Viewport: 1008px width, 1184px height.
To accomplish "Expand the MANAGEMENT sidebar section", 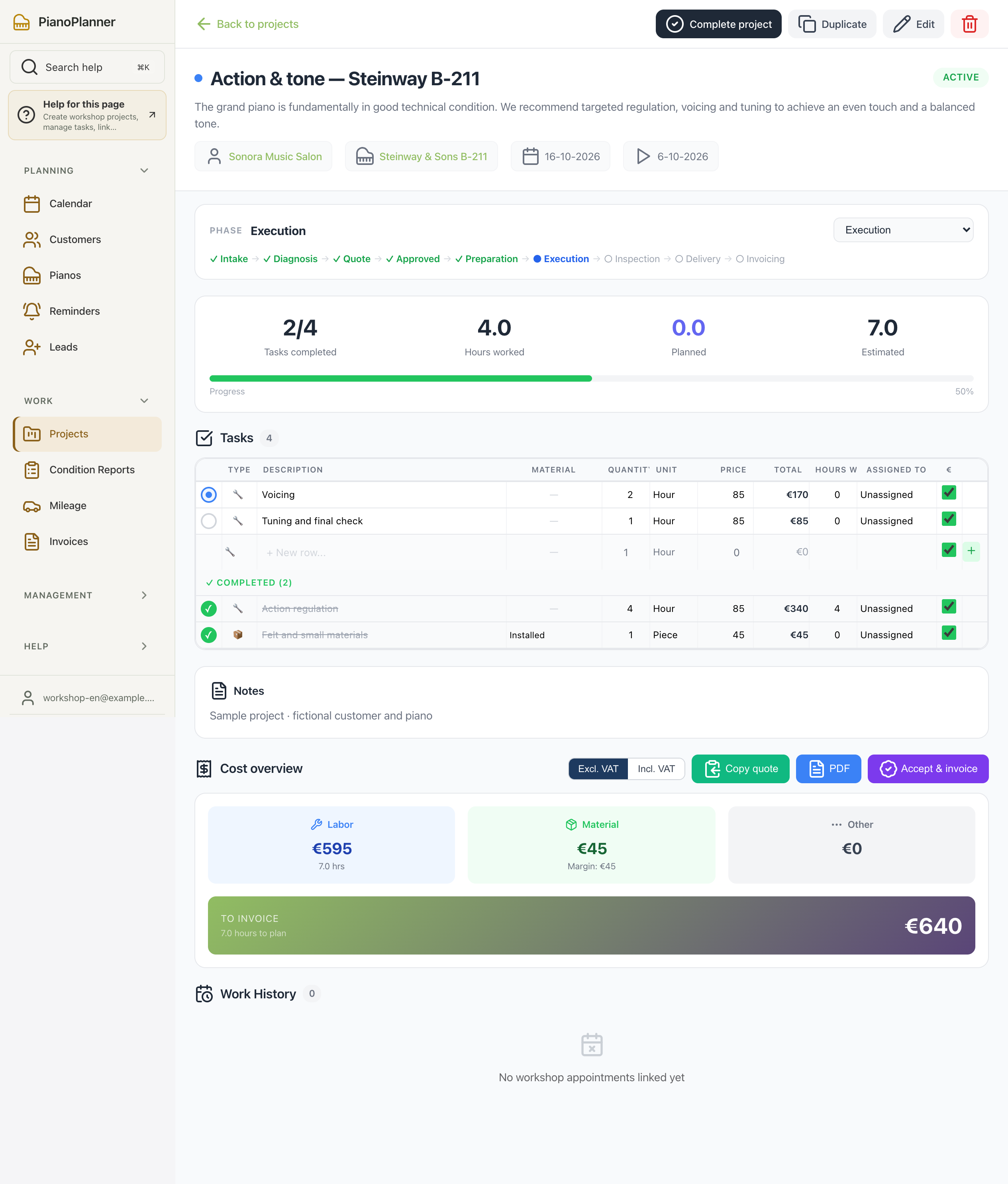I will 87,596.
